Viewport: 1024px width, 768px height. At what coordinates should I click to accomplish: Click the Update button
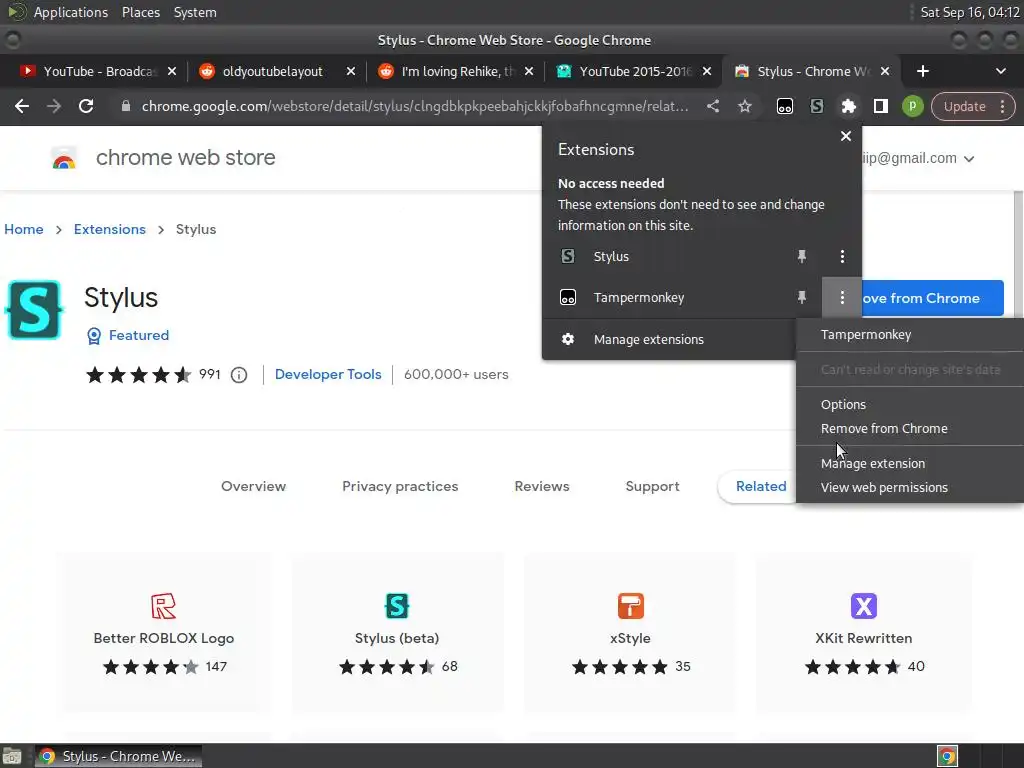(x=964, y=106)
